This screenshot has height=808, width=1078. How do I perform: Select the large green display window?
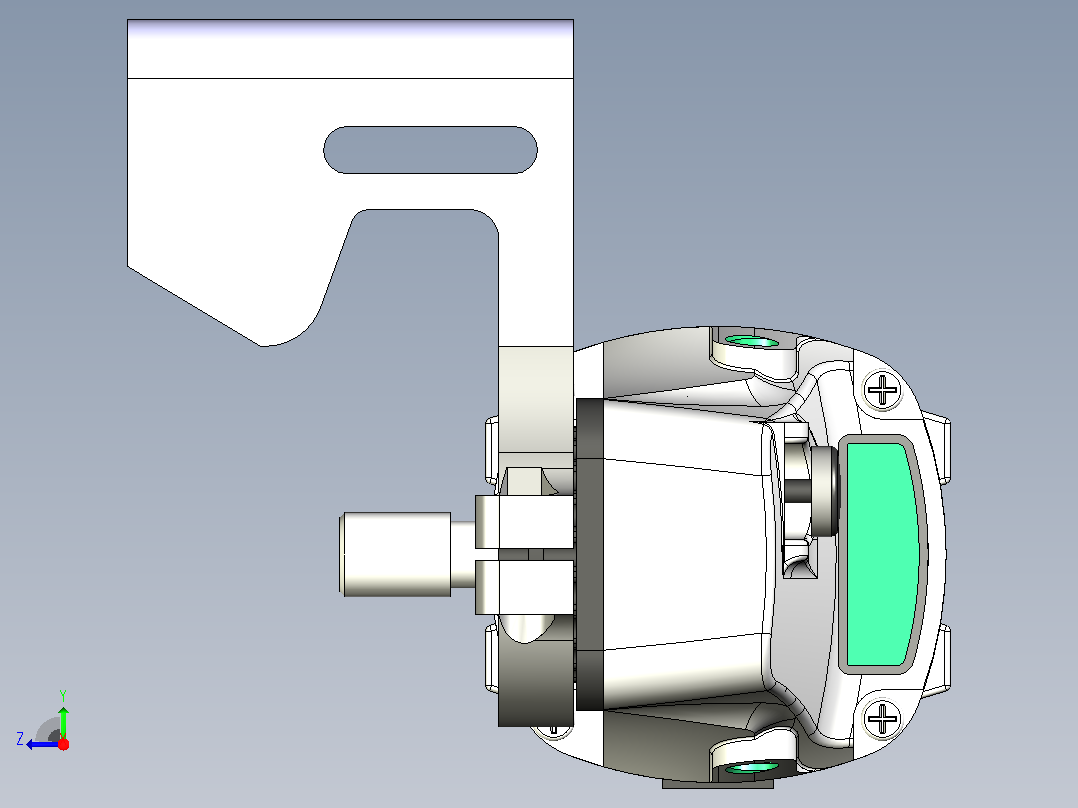(883, 554)
